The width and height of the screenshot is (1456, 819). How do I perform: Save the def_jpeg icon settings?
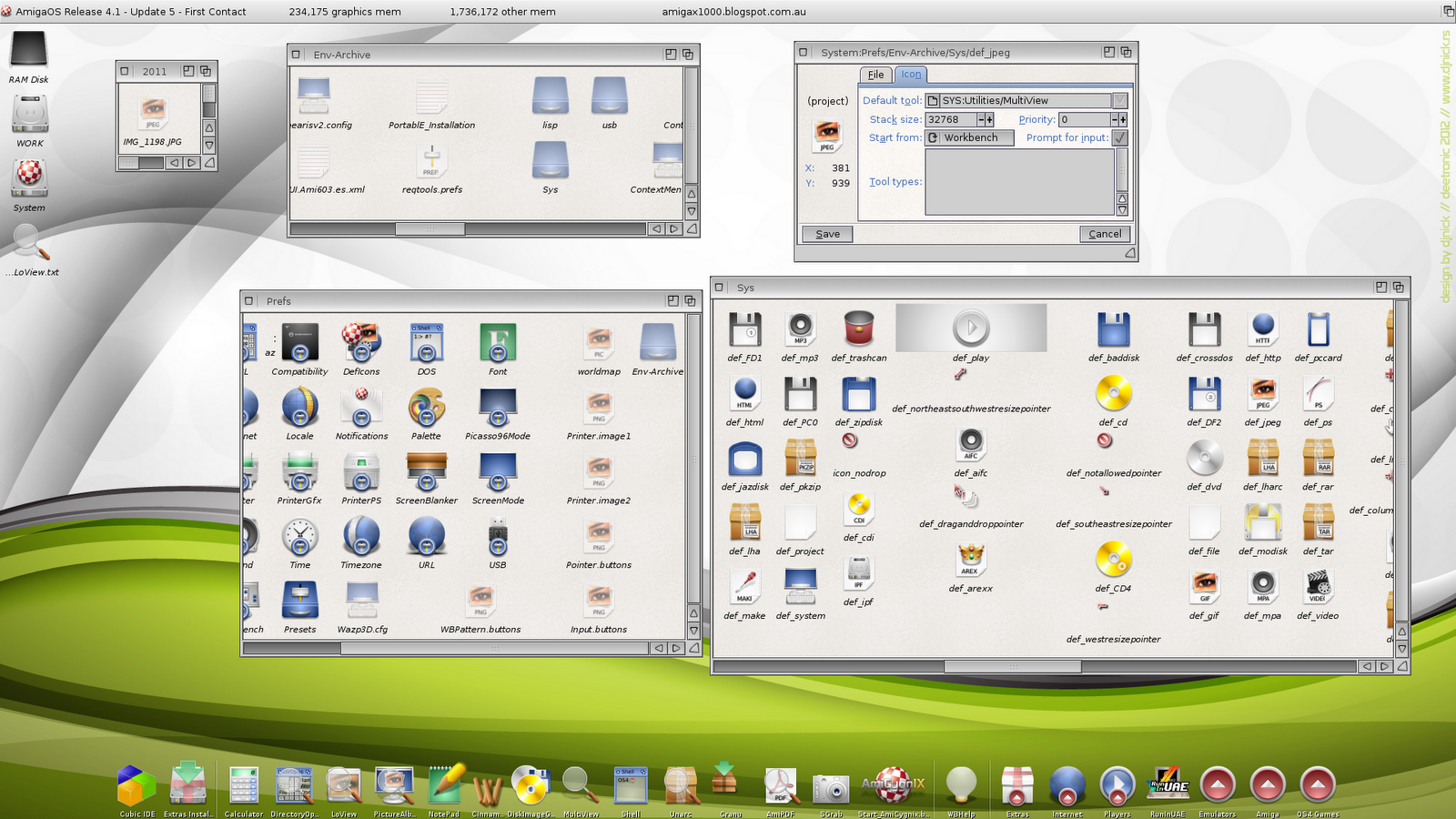pos(828,234)
